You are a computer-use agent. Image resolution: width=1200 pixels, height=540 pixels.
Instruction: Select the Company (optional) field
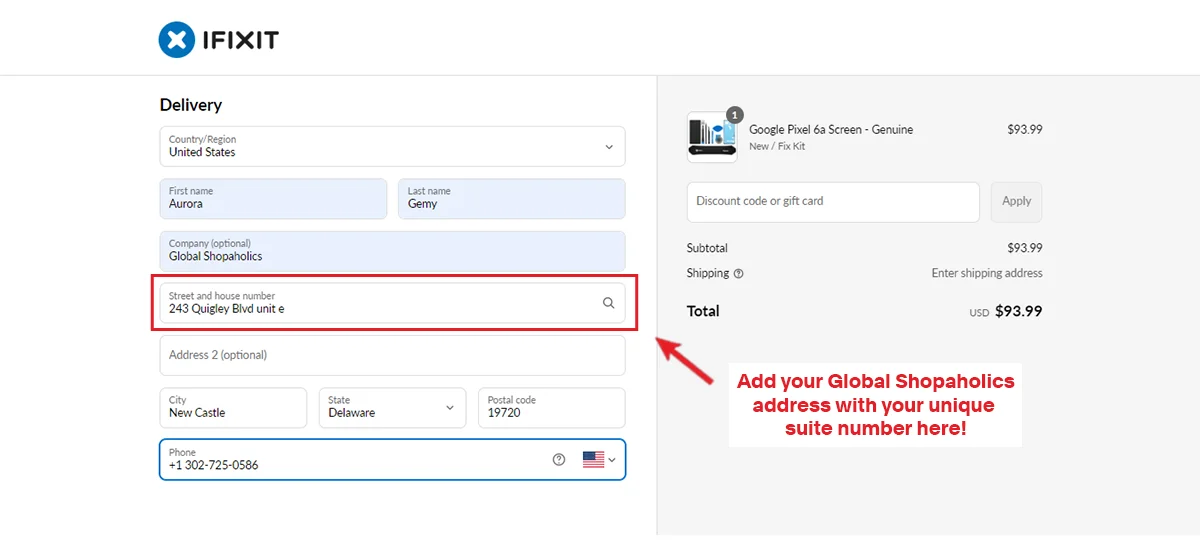(392, 251)
